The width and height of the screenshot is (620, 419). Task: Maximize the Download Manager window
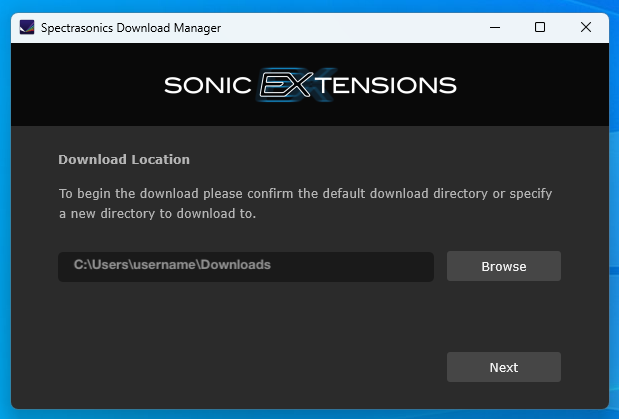tap(540, 27)
